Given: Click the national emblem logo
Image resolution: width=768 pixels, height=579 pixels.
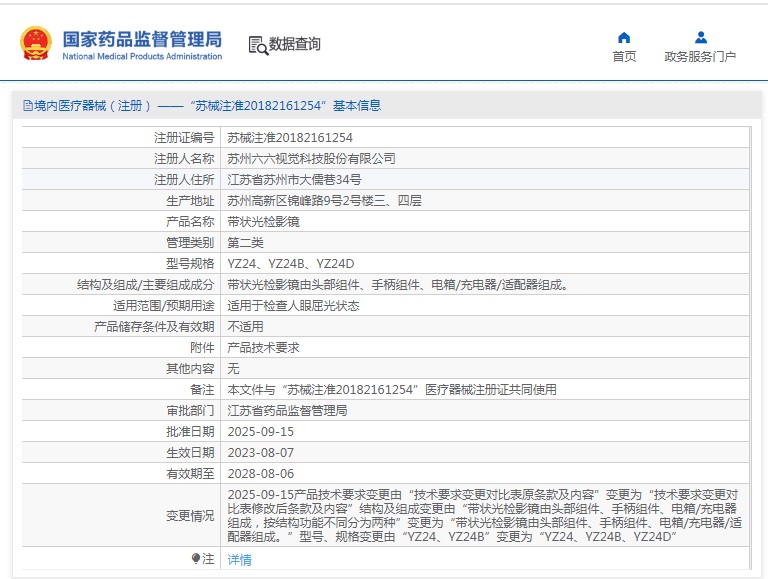Looking at the screenshot, I should coord(36,45).
